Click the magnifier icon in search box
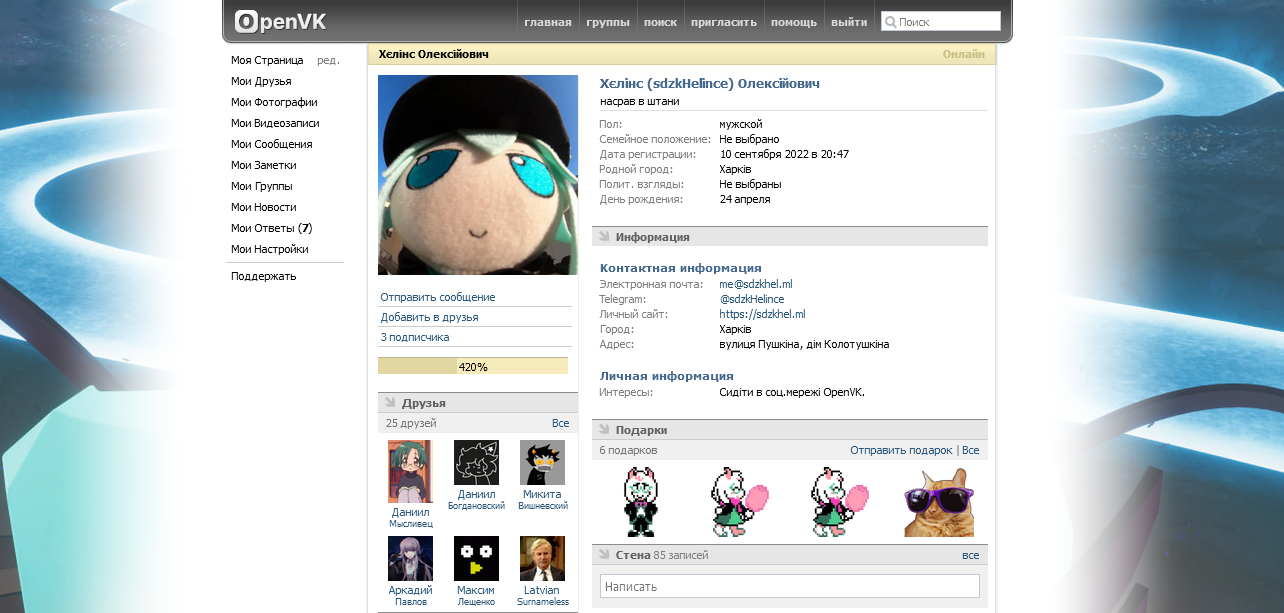 click(890, 21)
